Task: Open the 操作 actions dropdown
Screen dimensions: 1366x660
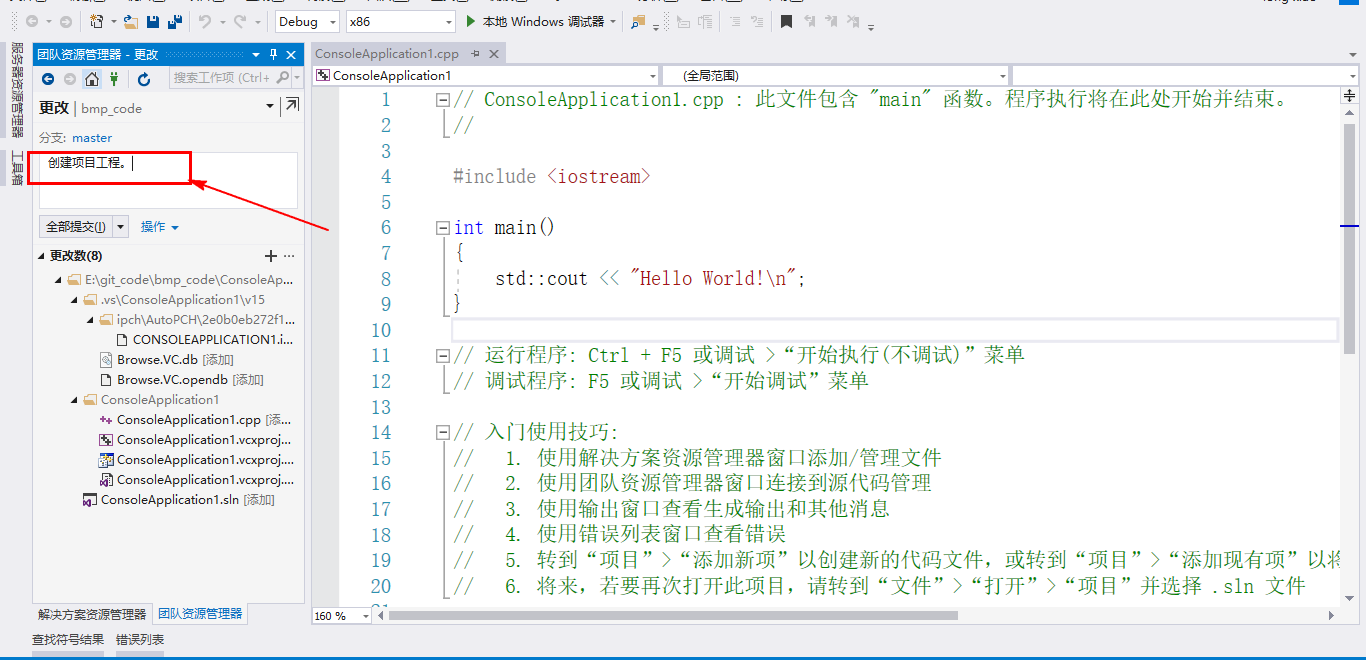Action: click(x=160, y=227)
